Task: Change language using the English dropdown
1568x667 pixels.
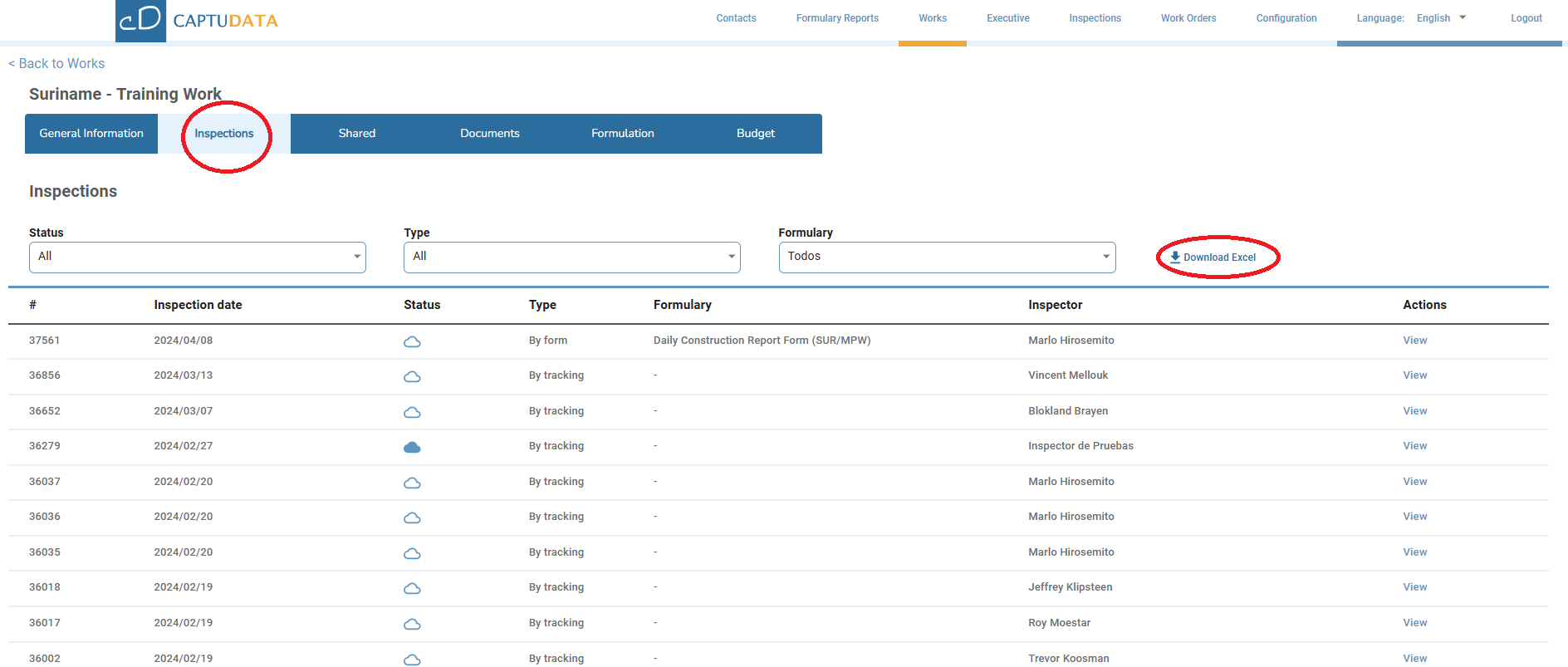Action: coord(1441,18)
